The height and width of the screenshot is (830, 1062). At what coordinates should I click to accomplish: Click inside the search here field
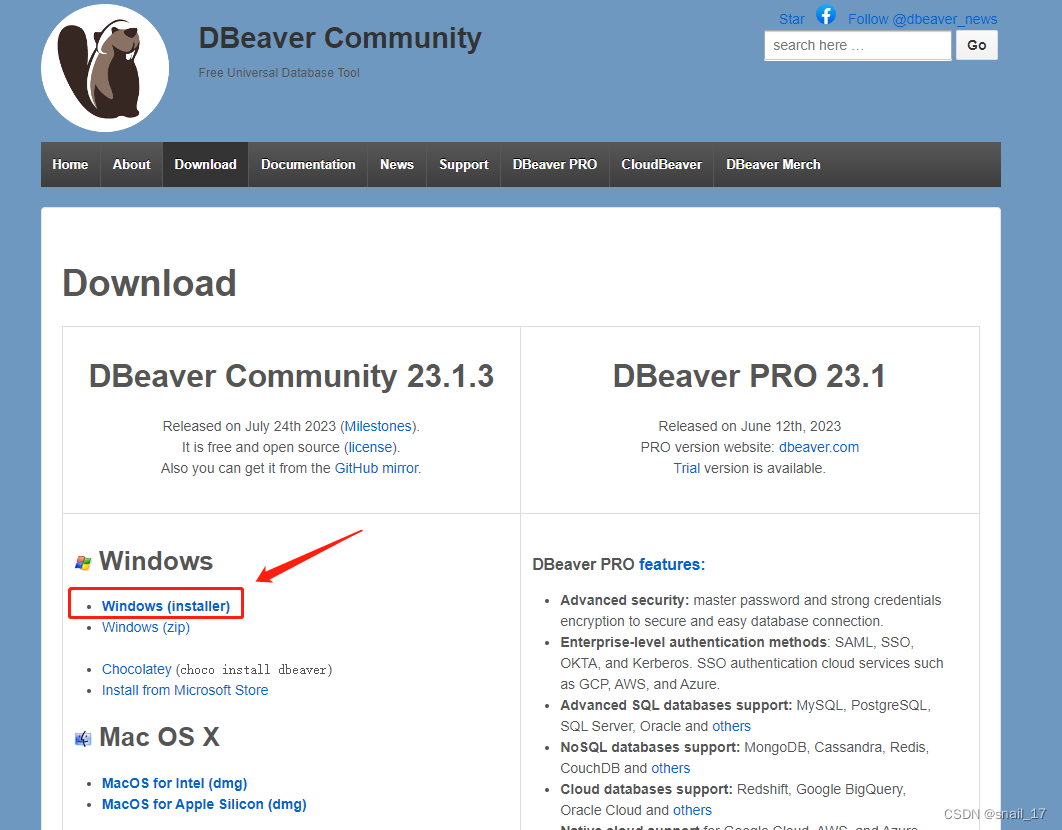(857, 45)
